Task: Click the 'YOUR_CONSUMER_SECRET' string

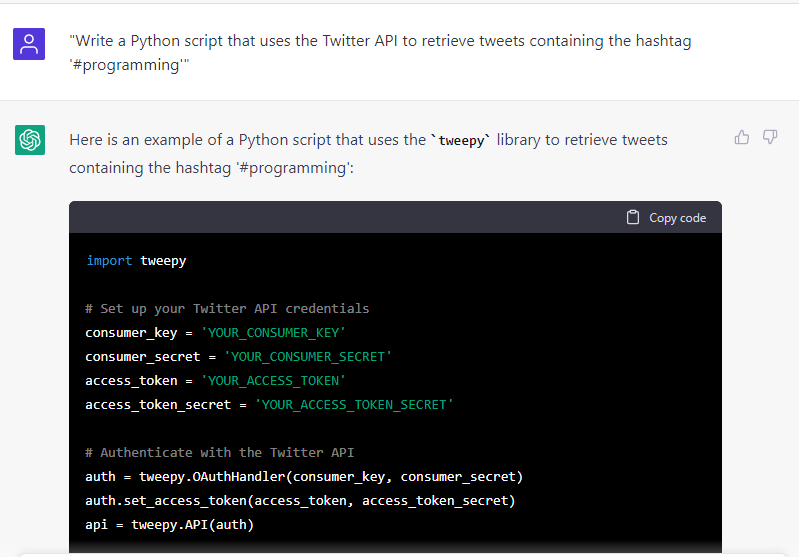Action: [308, 357]
